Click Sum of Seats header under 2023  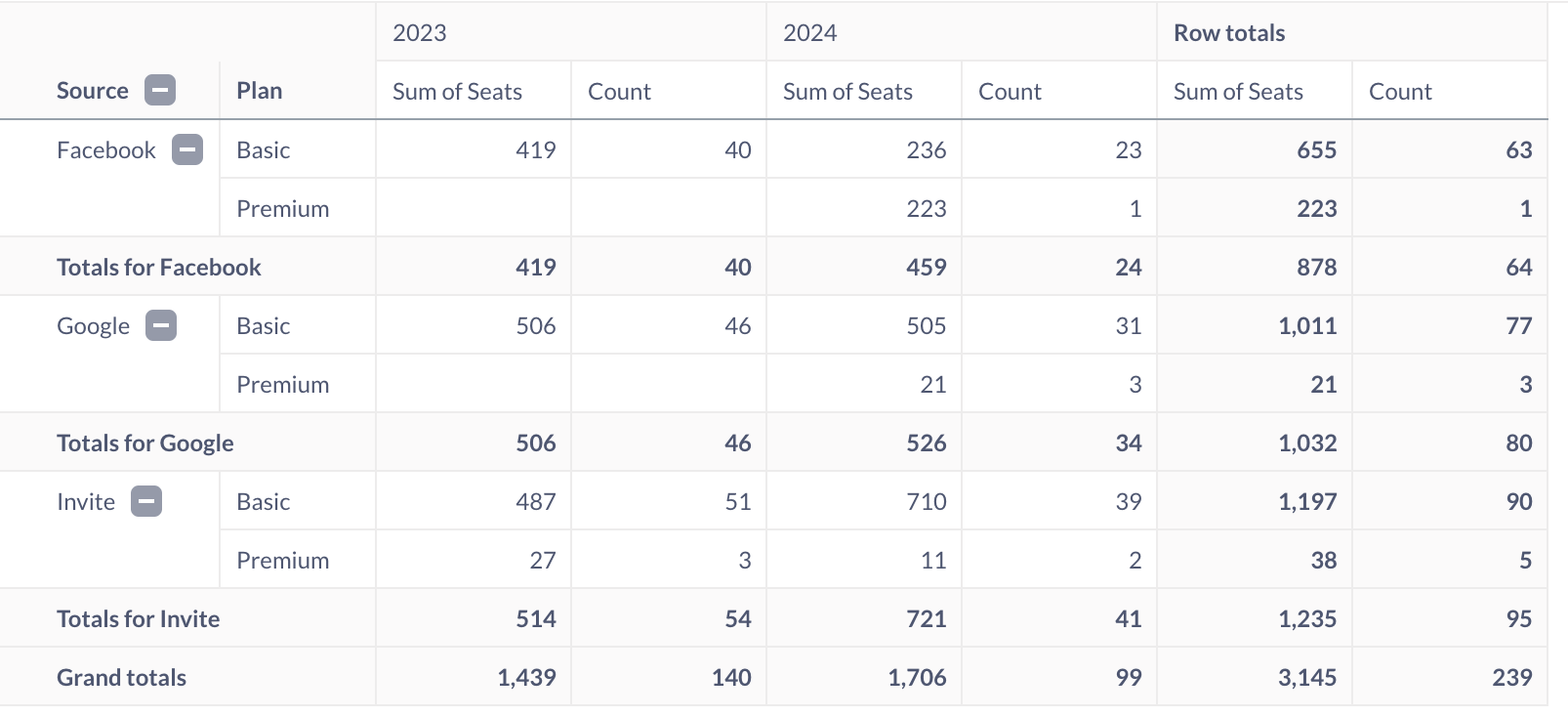click(x=457, y=92)
